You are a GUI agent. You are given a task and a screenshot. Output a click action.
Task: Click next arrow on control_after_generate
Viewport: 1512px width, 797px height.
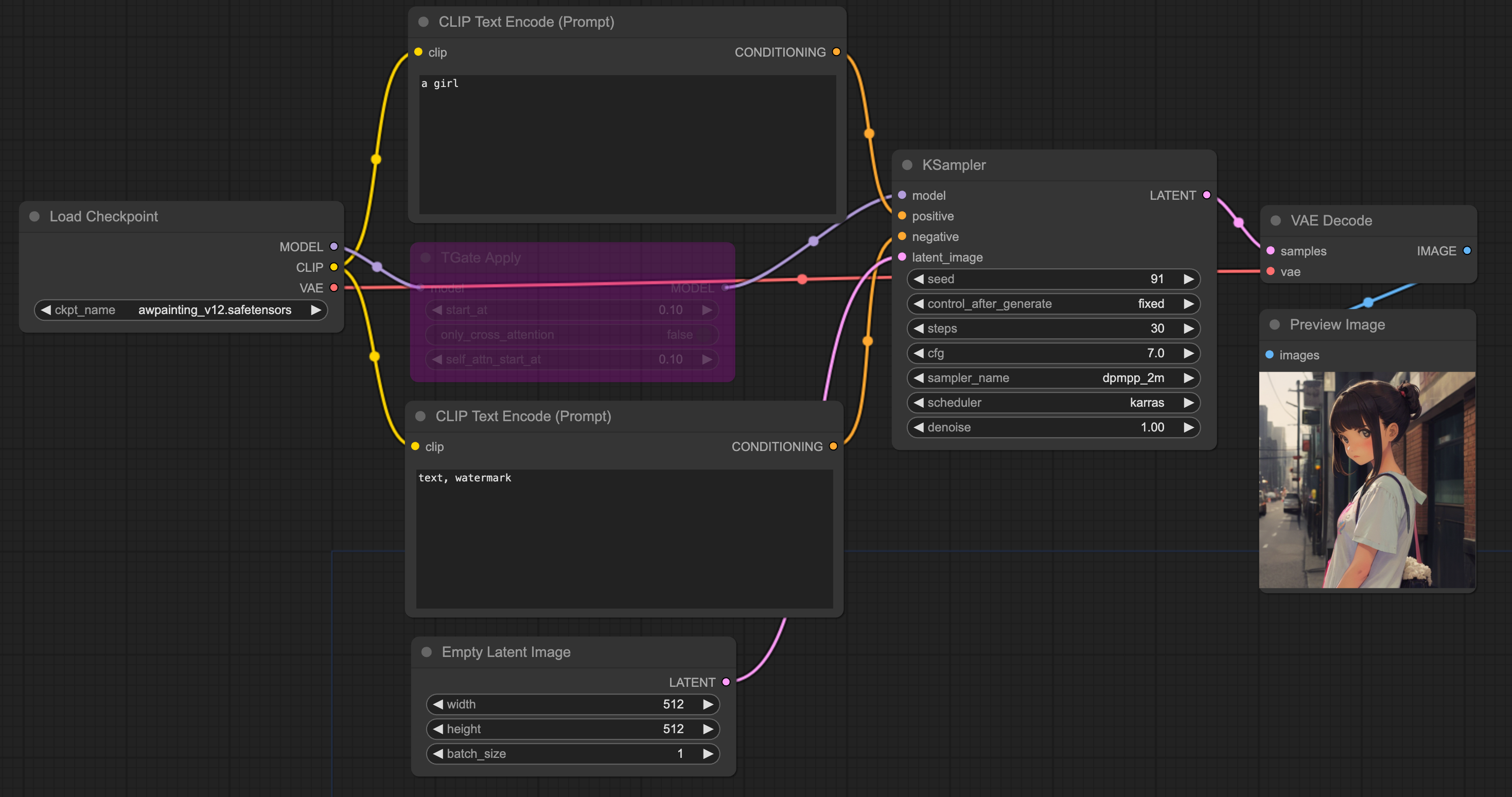[1189, 304]
